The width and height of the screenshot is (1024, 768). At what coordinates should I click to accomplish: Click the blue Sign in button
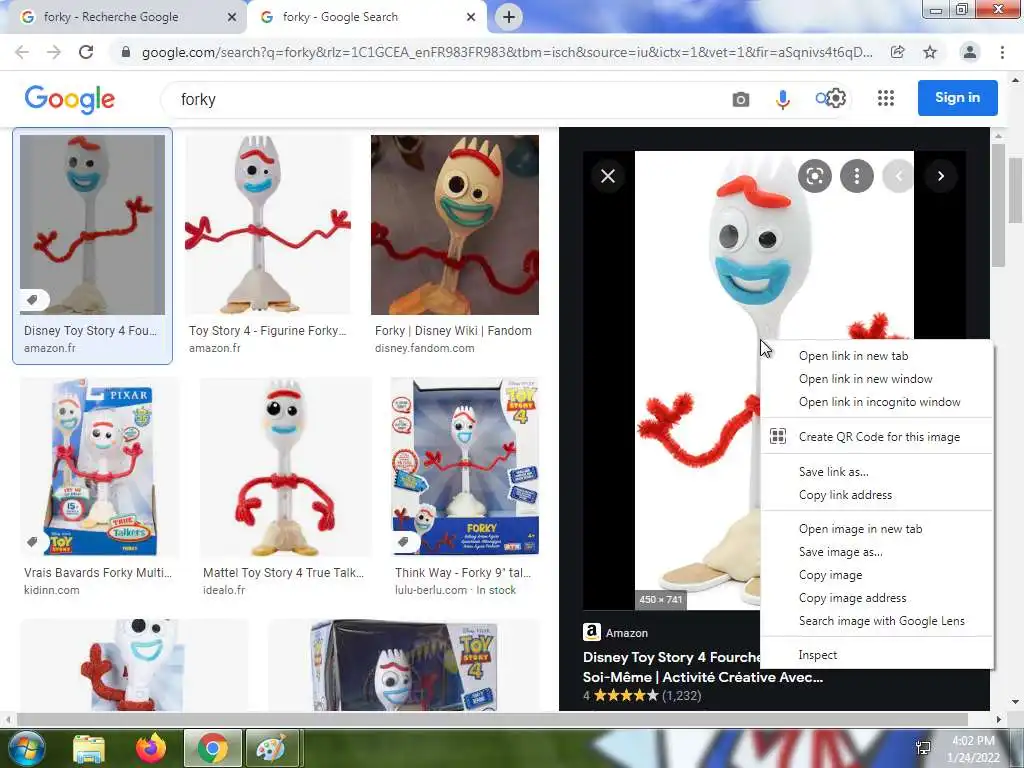point(957,98)
